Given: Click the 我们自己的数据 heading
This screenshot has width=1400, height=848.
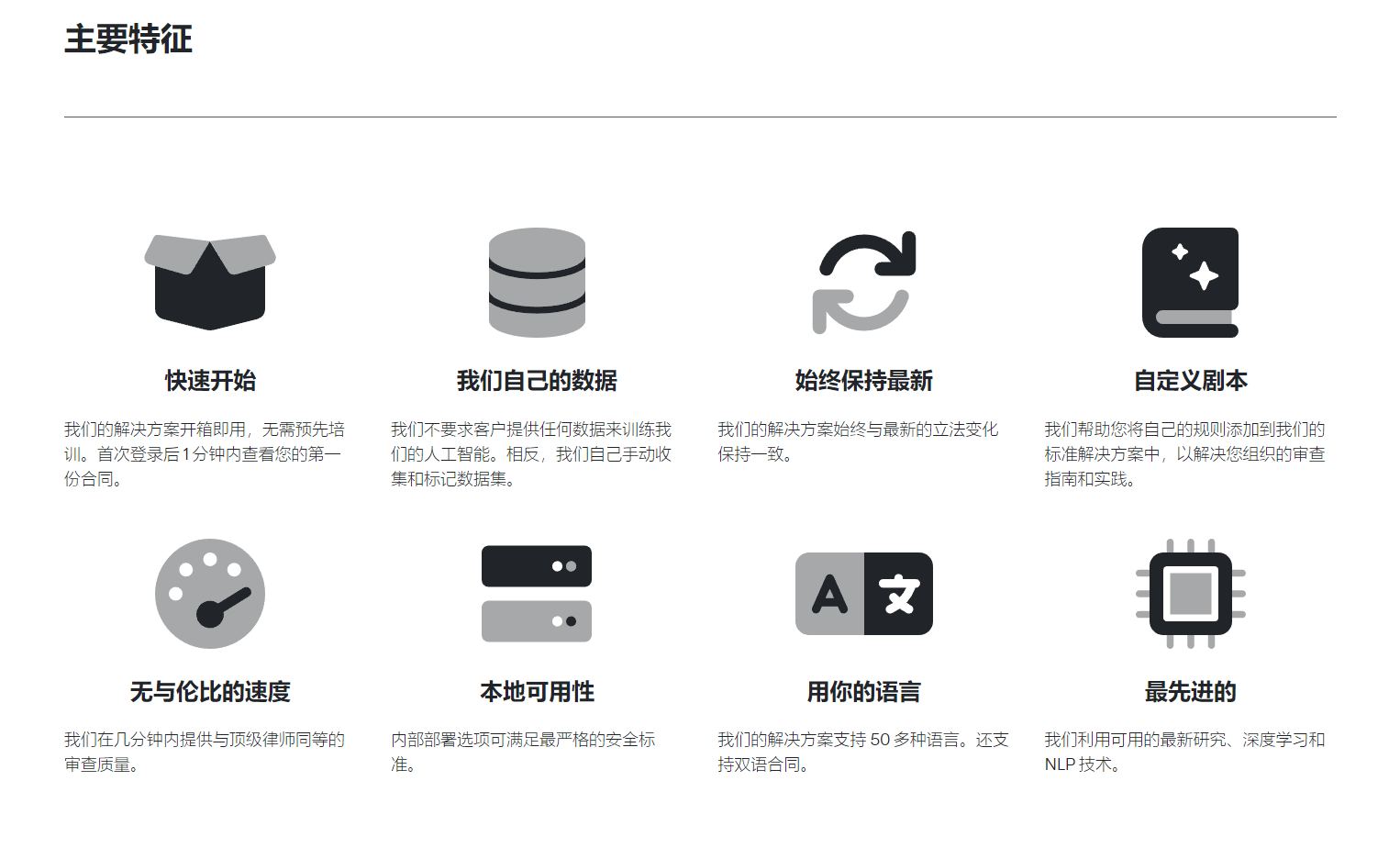Looking at the screenshot, I should coord(537,378).
